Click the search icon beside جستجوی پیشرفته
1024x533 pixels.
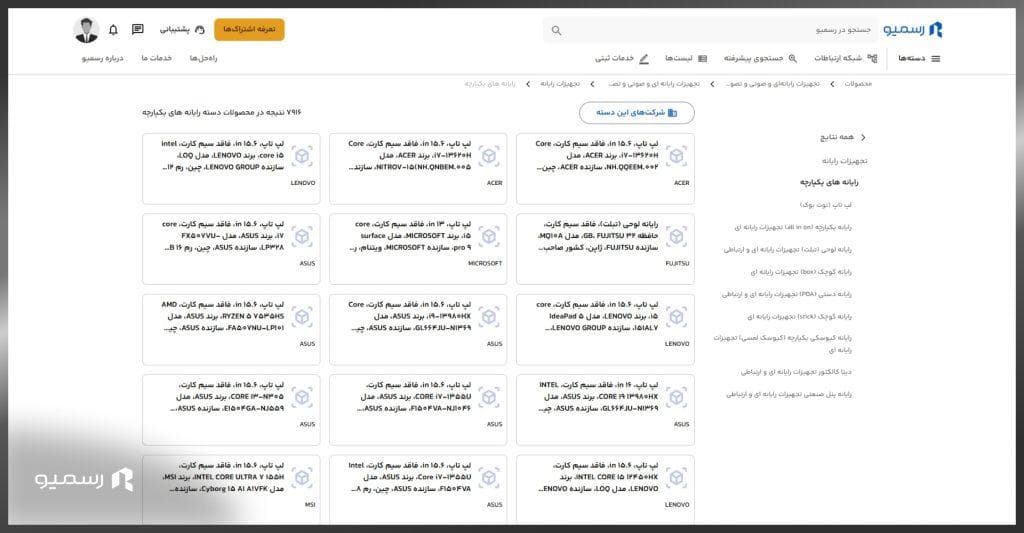tap(793, 59)
